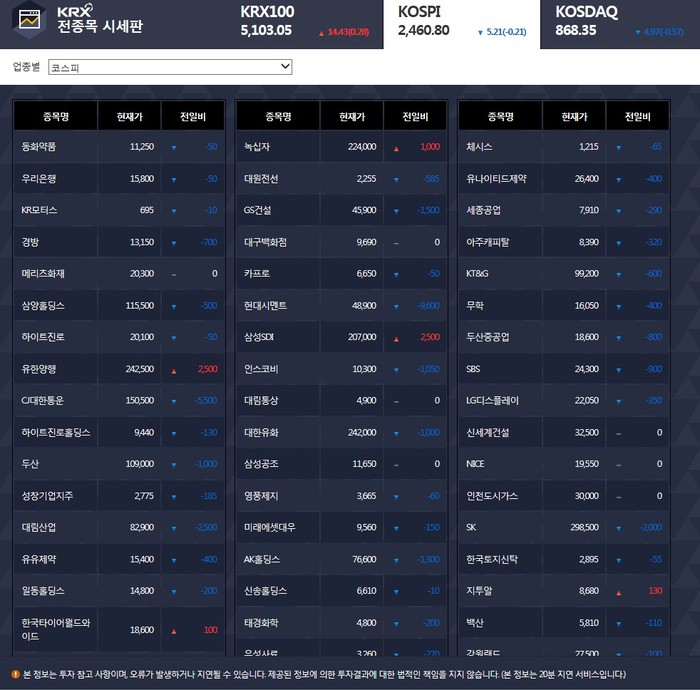The width and height of the screenshot is (700, 690).
Task: Click the up arrow beside 삼성SDI change
Action: click(396, 339)
